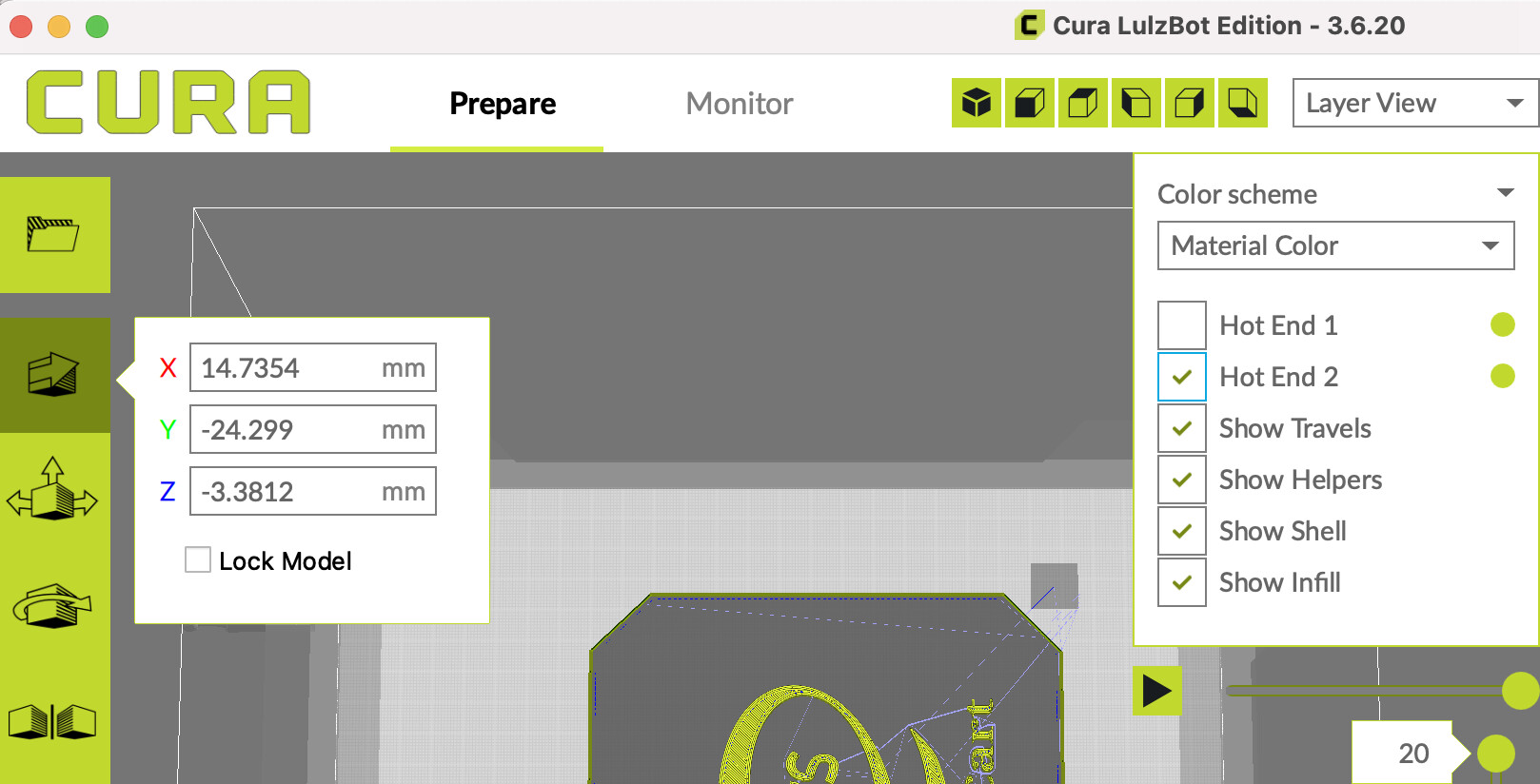Click the layer number box showing 20

(x=1403, y=754)
